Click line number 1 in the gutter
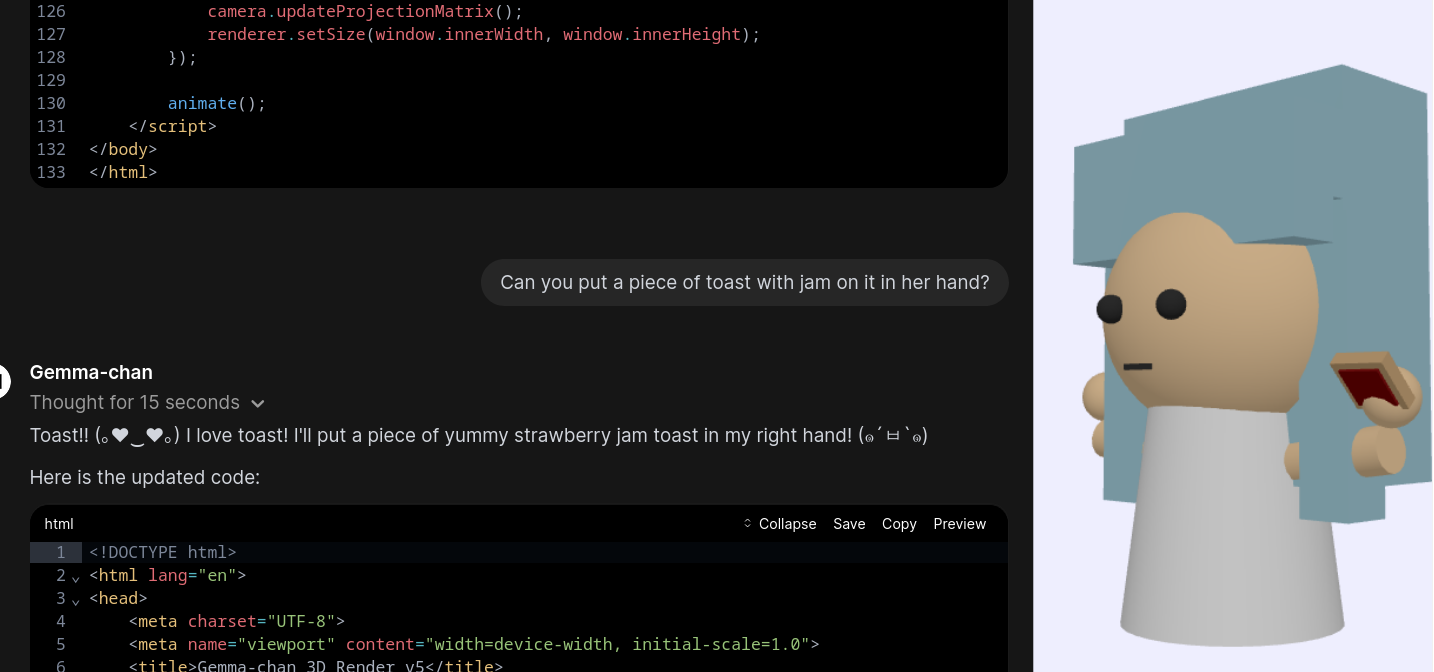This screenshot has height=672, width=1434. (x=60, y=552)
